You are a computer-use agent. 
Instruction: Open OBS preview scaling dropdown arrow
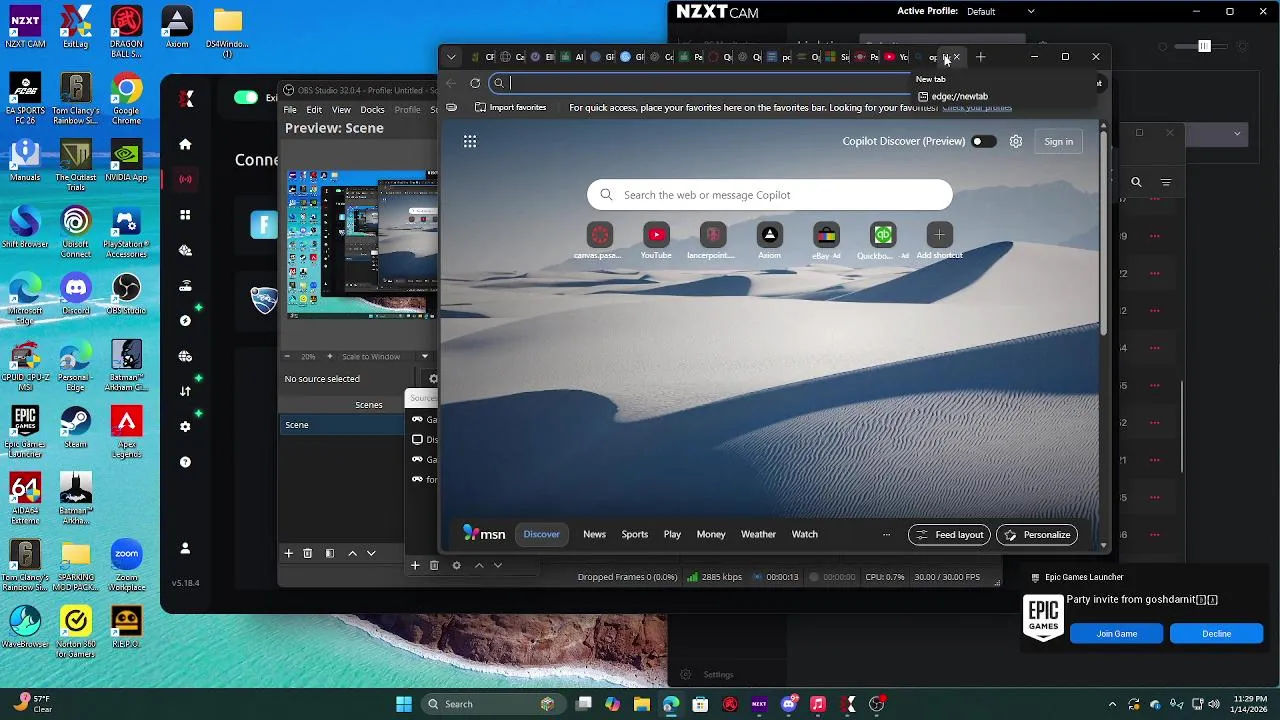point(424,356)
